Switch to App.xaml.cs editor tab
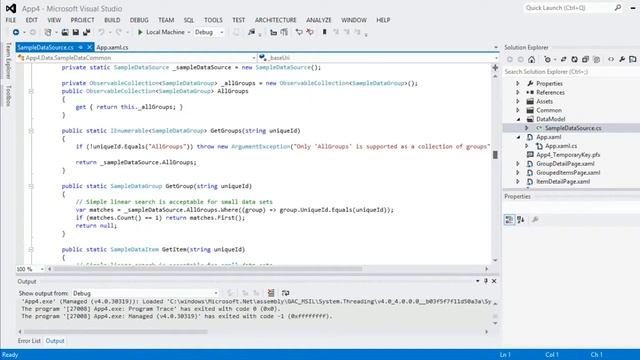This screenshot has height=360, width=640. click(112, 47)
